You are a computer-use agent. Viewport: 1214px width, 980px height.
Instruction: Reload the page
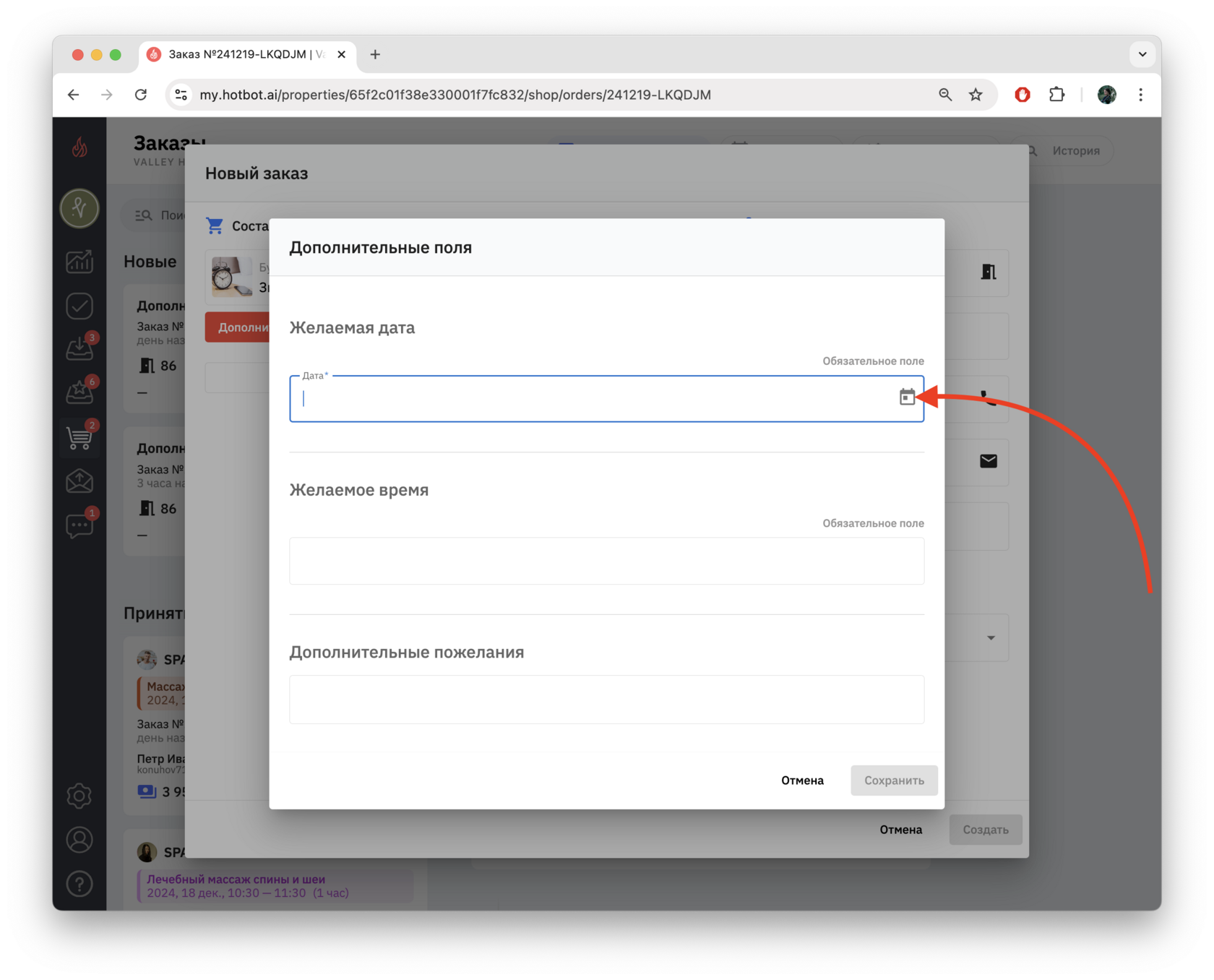click(141, 95)
